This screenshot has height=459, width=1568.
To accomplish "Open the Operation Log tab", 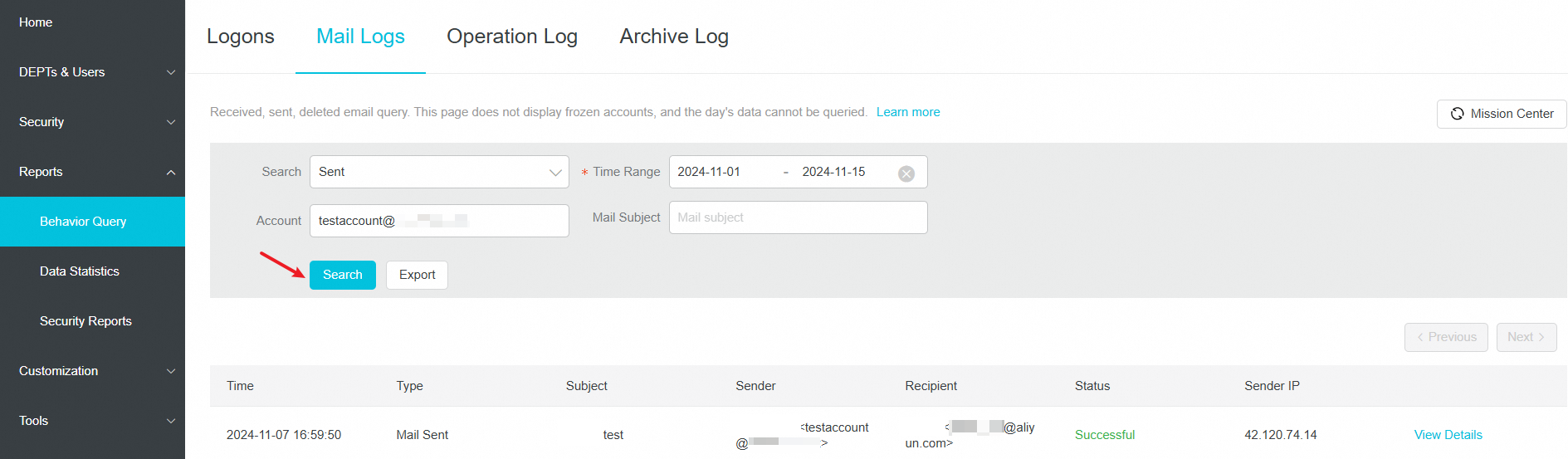I will tap(511, 37).
